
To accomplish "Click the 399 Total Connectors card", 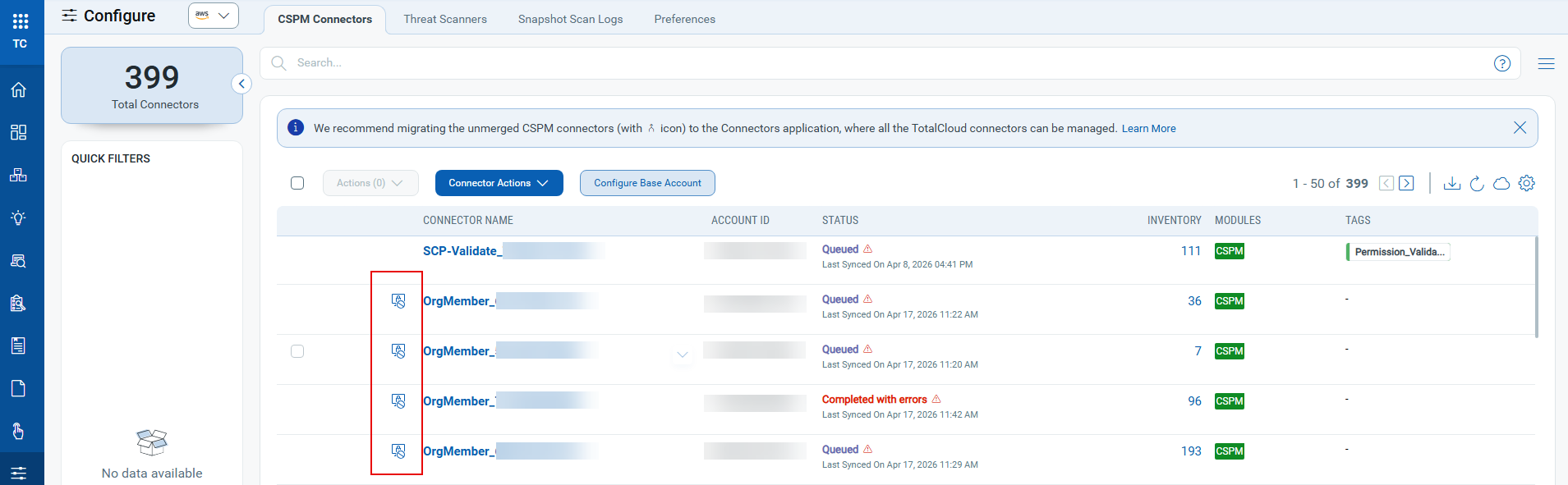I will point(152,85).
